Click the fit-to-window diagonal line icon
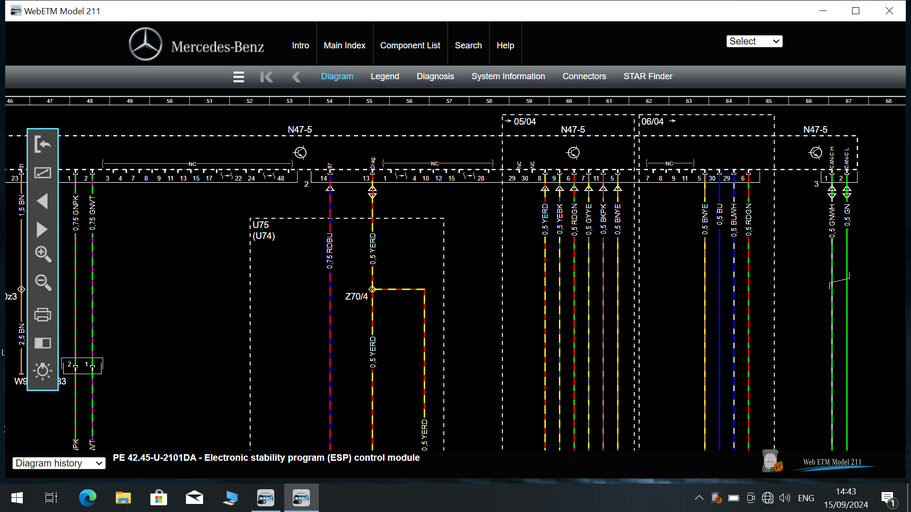This screenshot has height=512, width=911. (42, 173)
